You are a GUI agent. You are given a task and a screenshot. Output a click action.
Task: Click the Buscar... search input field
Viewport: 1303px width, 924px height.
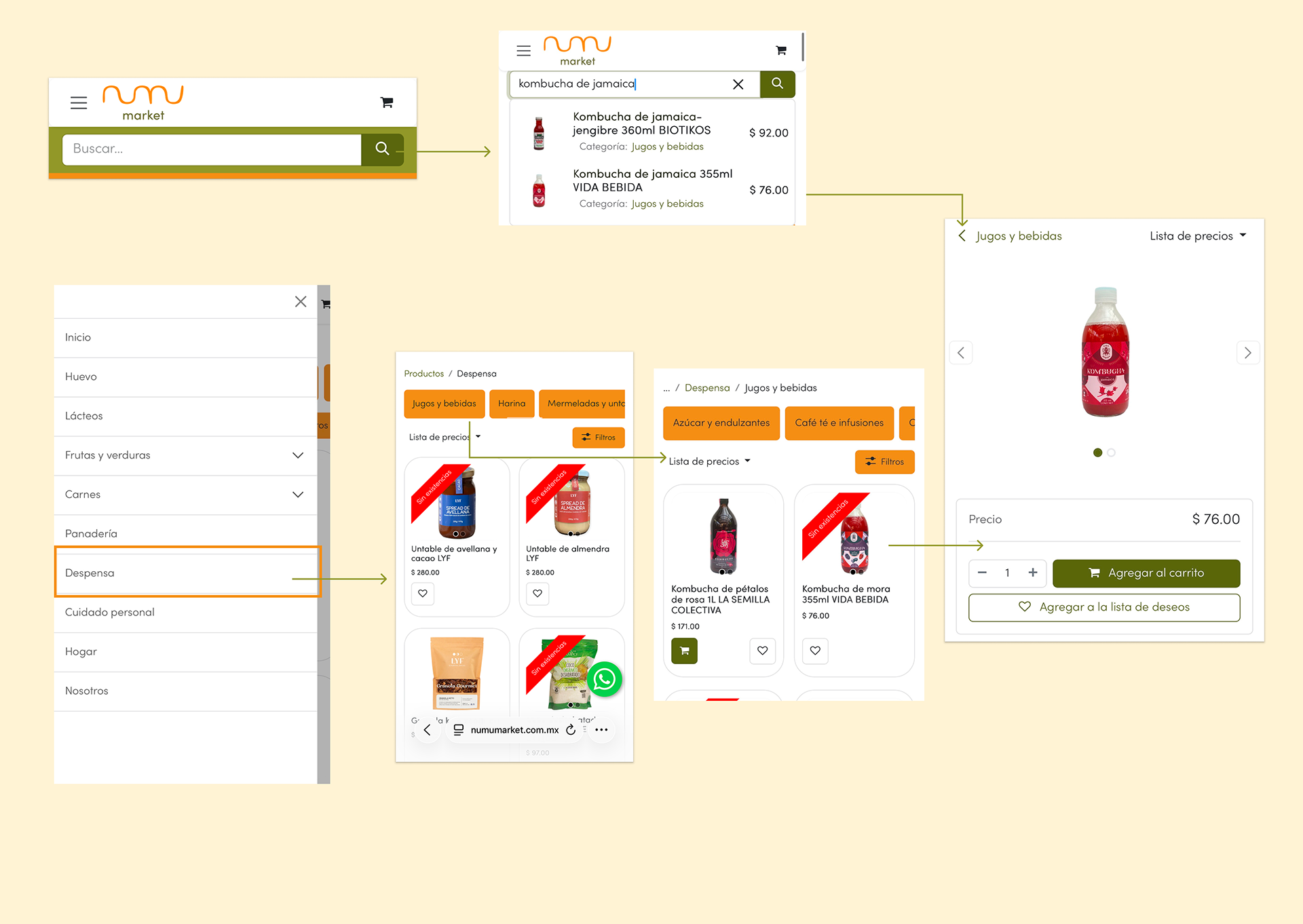(x=211, y=149)
